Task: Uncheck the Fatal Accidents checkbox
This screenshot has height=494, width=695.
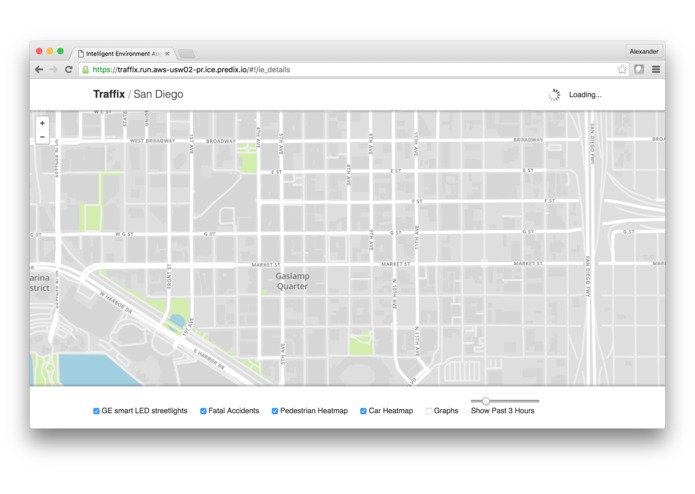Action: [x=203, y=411]
